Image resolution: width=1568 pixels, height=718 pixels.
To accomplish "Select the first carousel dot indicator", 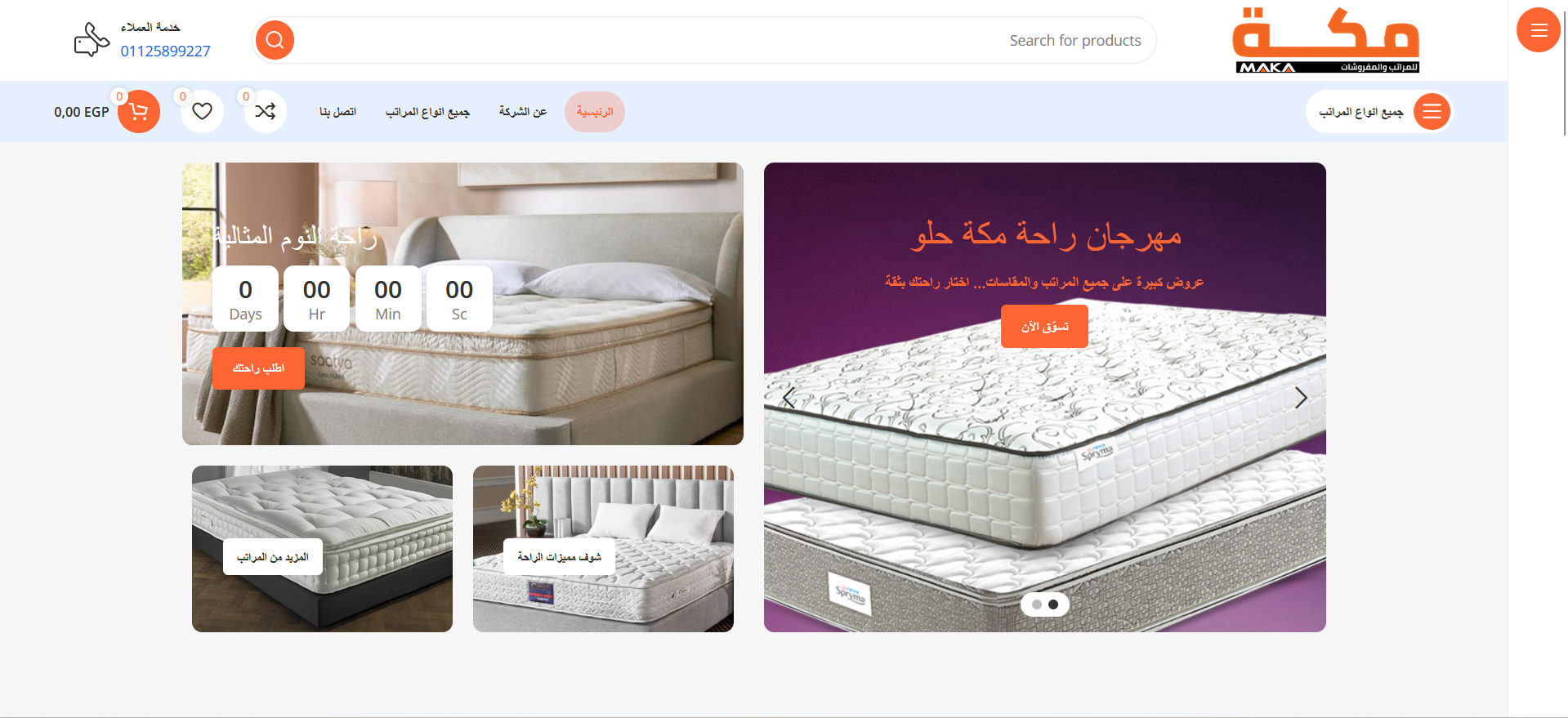I will pos(1037,604).
